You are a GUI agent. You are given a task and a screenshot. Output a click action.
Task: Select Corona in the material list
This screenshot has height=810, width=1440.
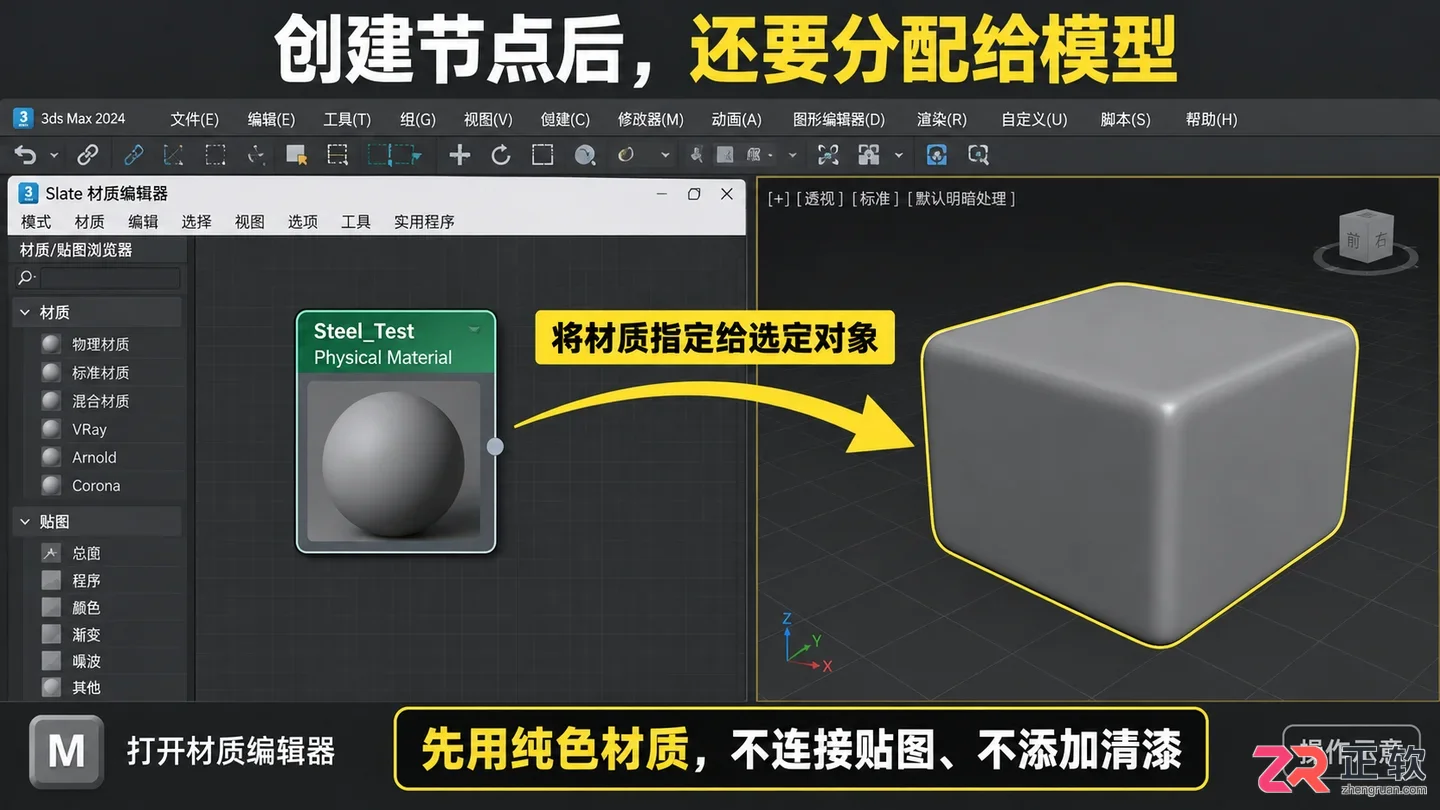click(x=96, y=486)
